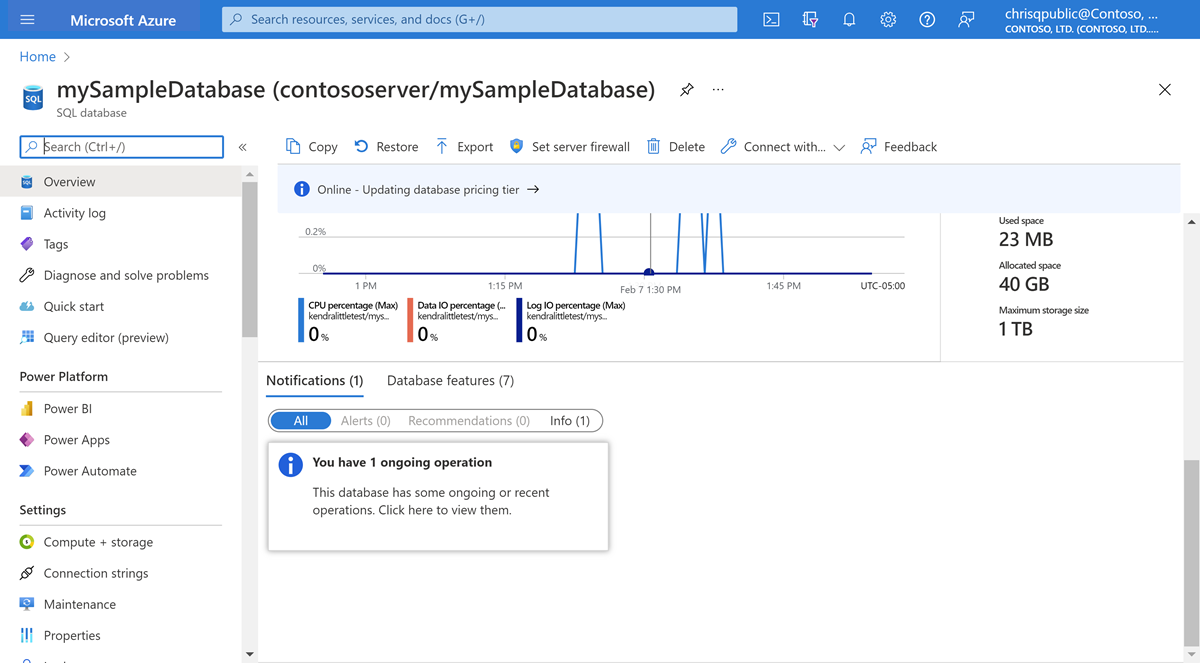Pin the database to dashboard
The height and width of the screenshot is (663, 1200).
click(x=687, y=90)
